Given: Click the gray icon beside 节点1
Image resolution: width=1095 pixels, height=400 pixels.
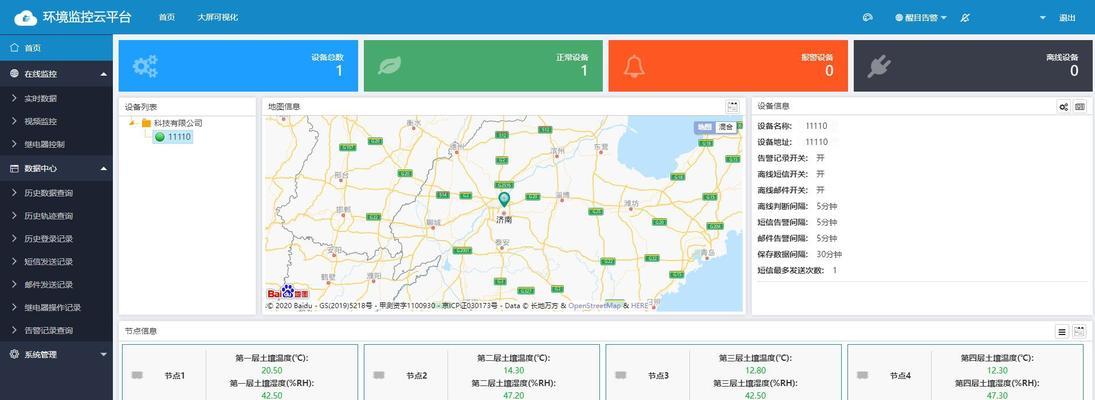Looking at the screenshot, I should coord(138,376).
